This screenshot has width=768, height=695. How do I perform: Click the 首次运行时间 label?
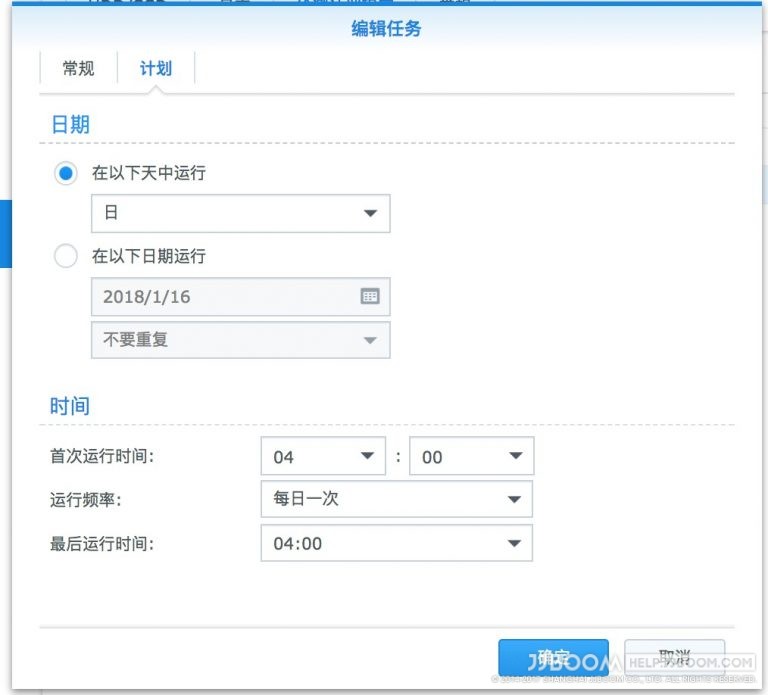(x=102, y=456)
